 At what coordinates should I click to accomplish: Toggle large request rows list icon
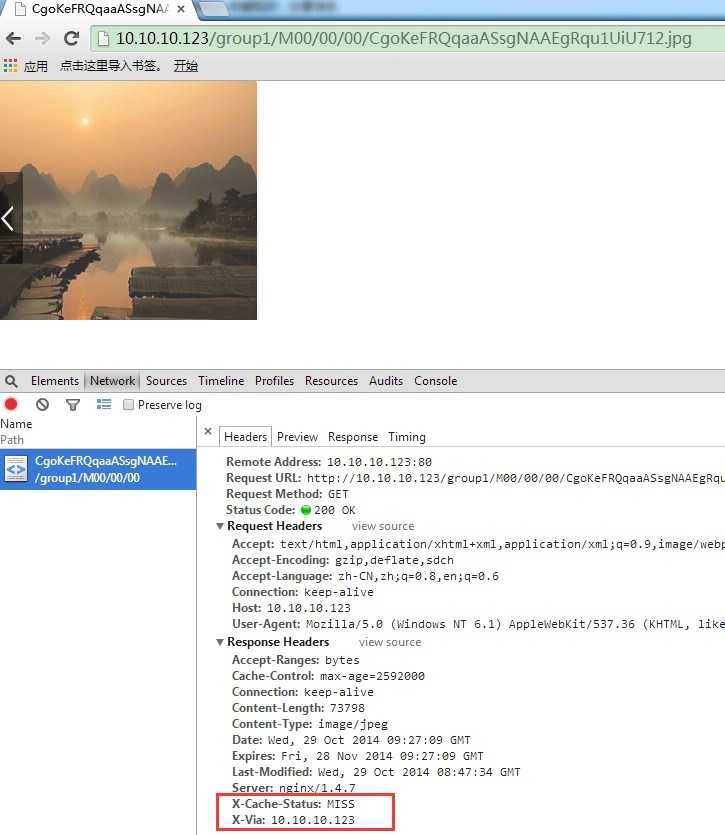[104, 405]
